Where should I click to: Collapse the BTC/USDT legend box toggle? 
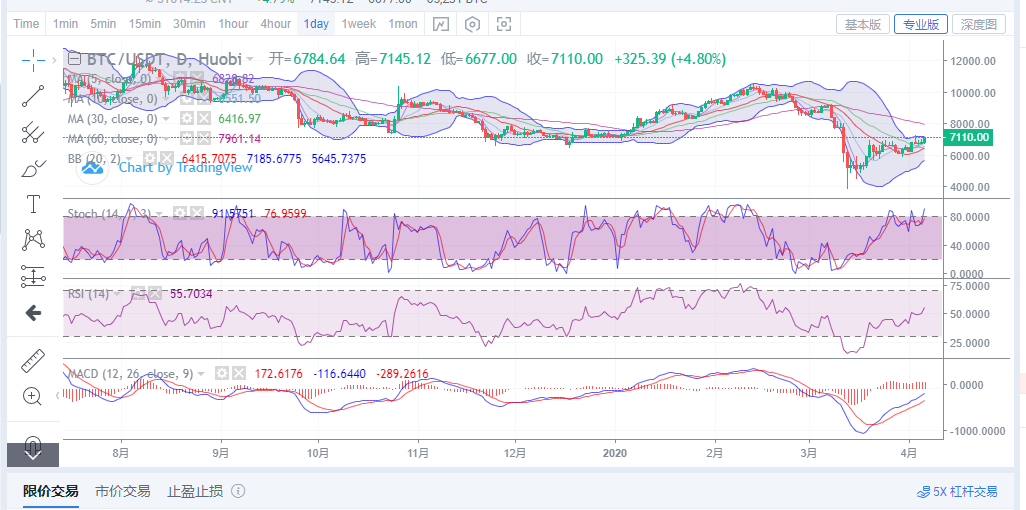click(75, 59)
